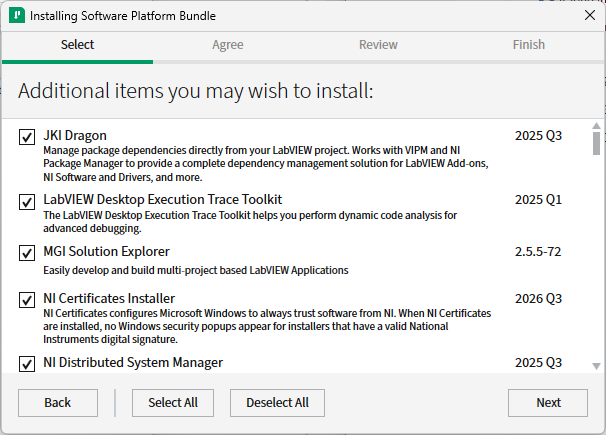
Task: Click the Back button
Action: (58, 403)
